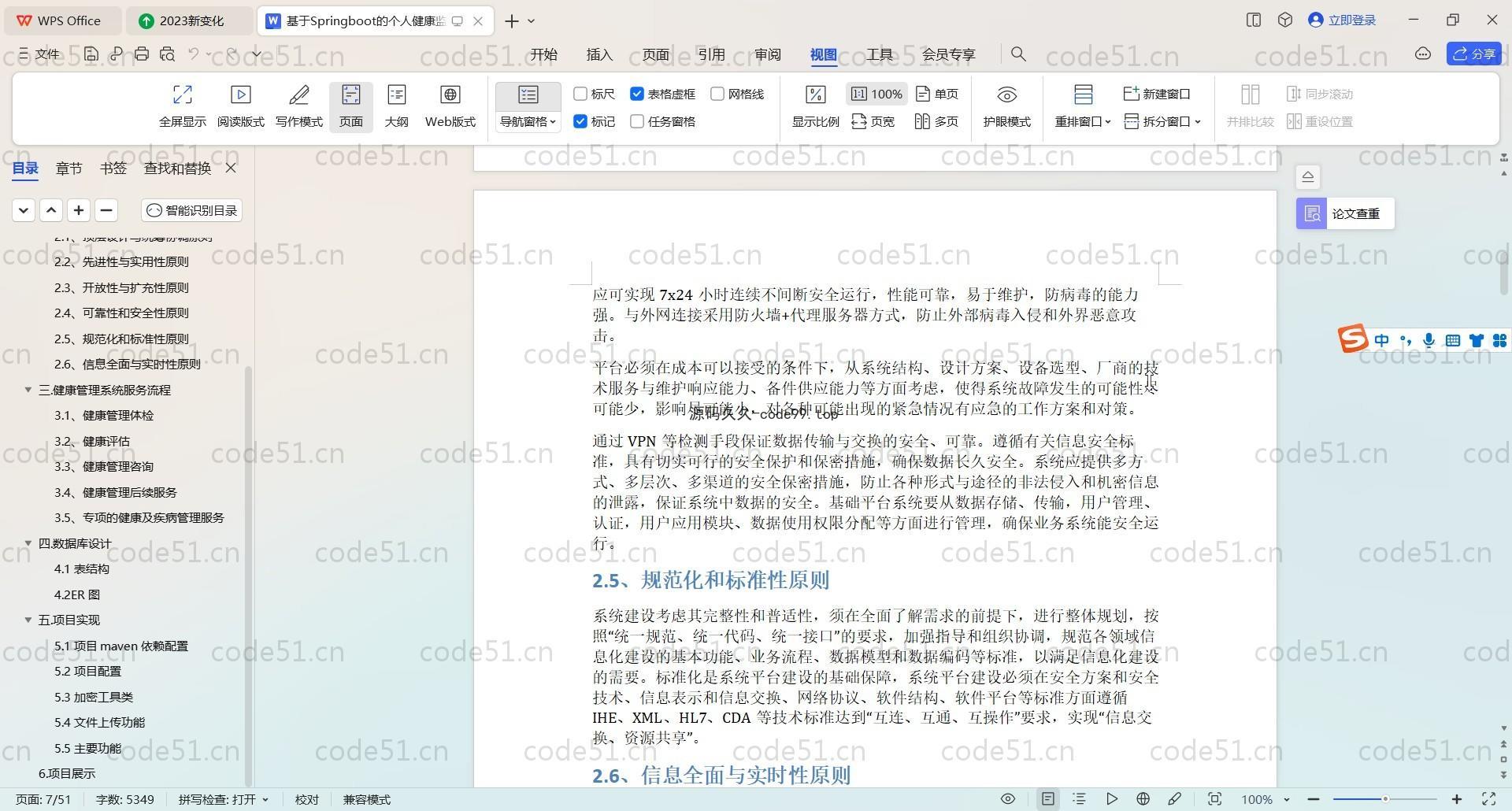The width and height of the screenshot is (1512, 811).
Task: Toggle page view icon in status bar
Action: click(x=1048, y=799)
